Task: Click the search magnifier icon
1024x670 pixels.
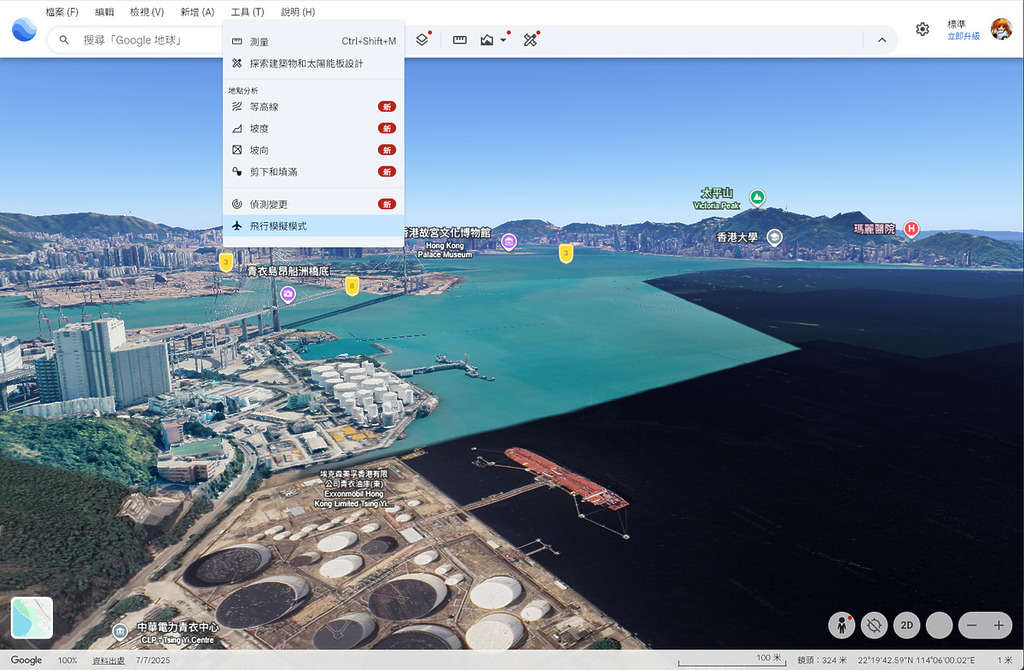Action: coord(64,40)
